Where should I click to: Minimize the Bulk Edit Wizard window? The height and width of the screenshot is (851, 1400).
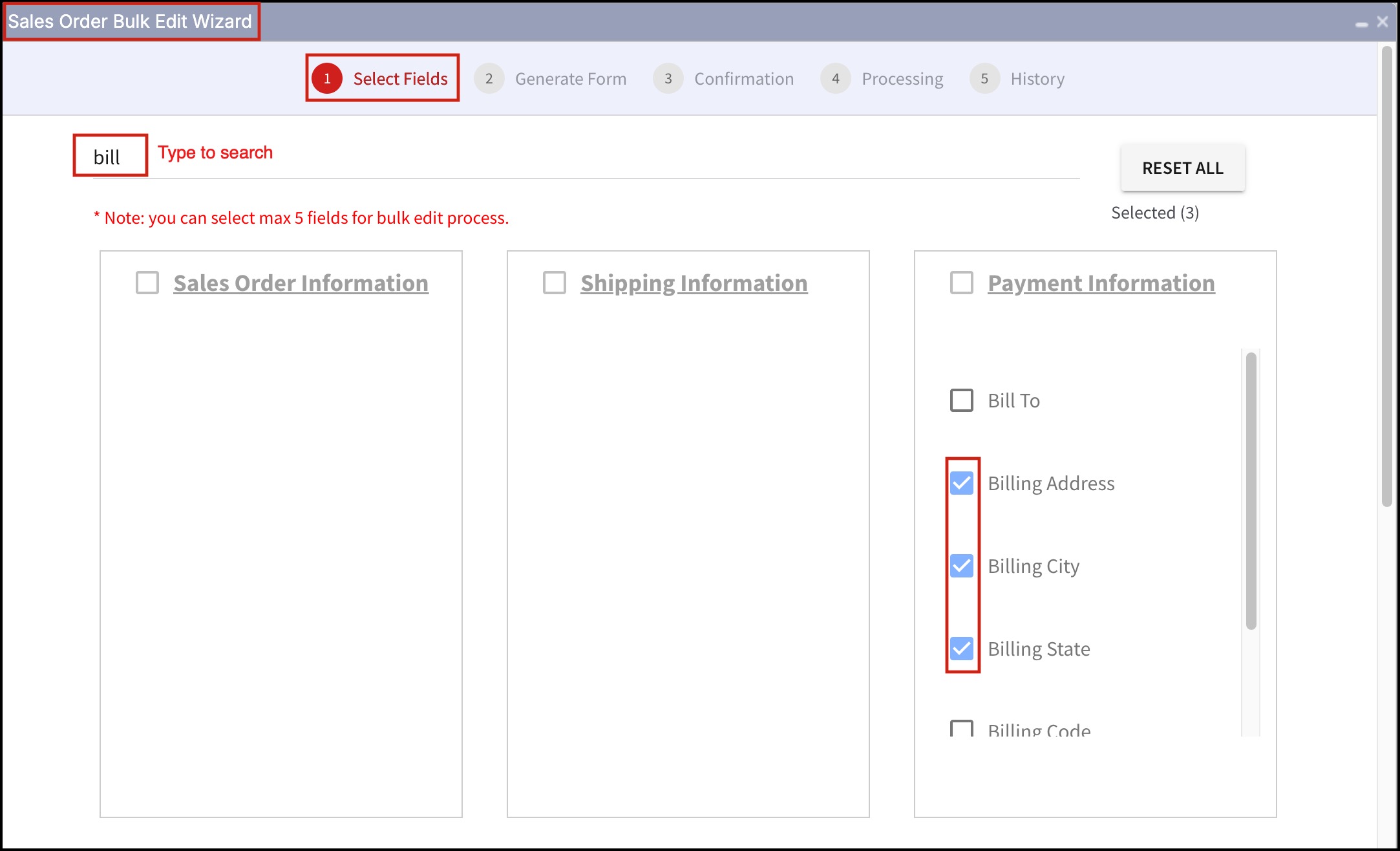coord(1361,24)
